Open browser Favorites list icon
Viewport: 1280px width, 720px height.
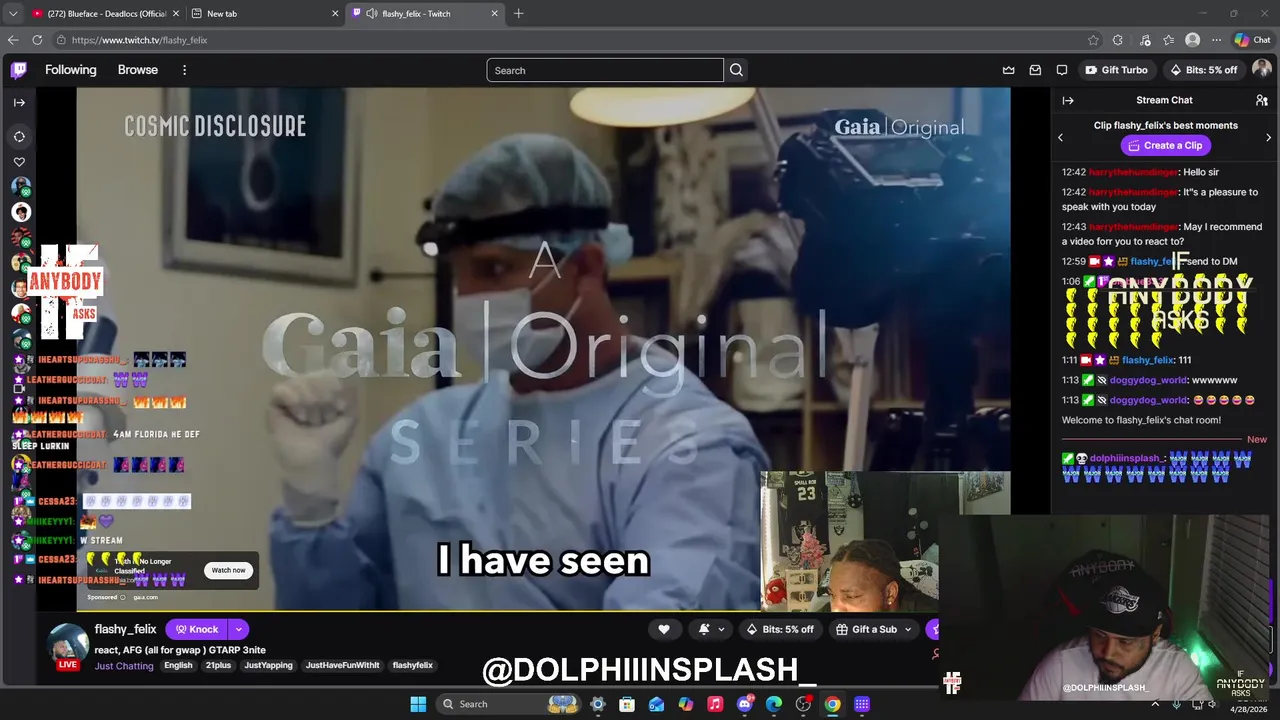point(1168,40)
